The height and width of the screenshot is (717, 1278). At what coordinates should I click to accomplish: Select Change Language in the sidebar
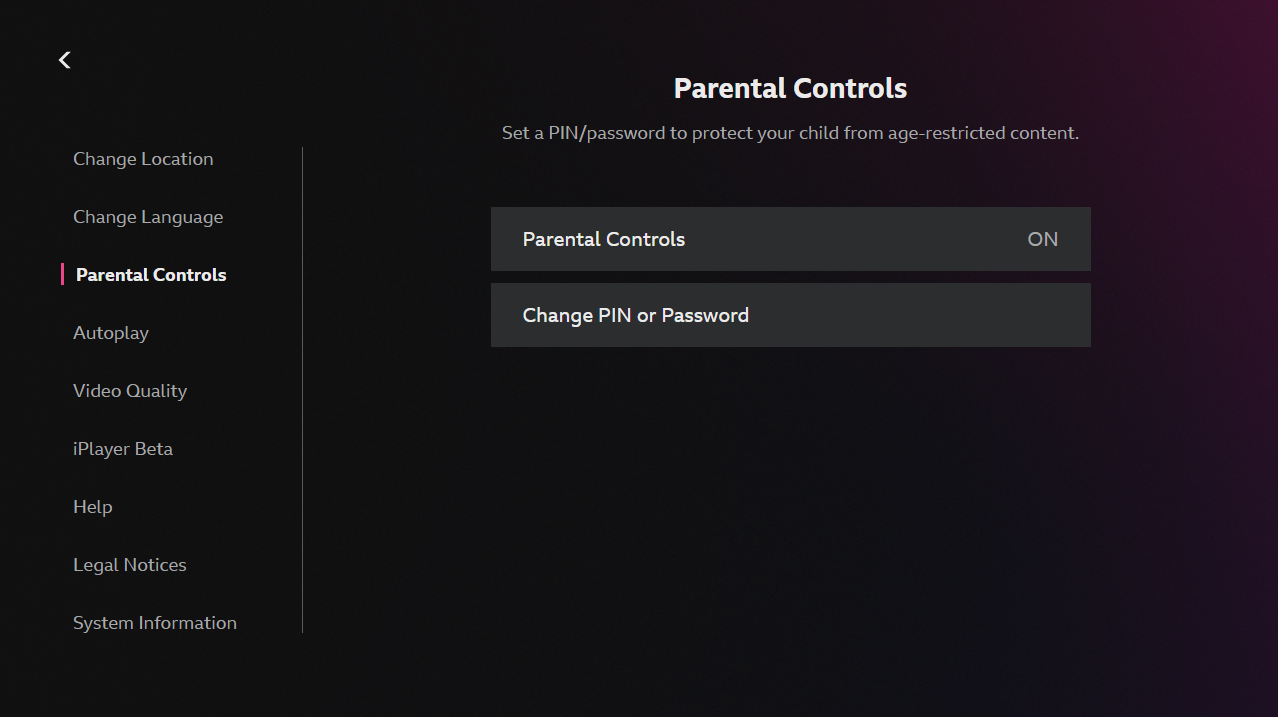coord(147,216)
